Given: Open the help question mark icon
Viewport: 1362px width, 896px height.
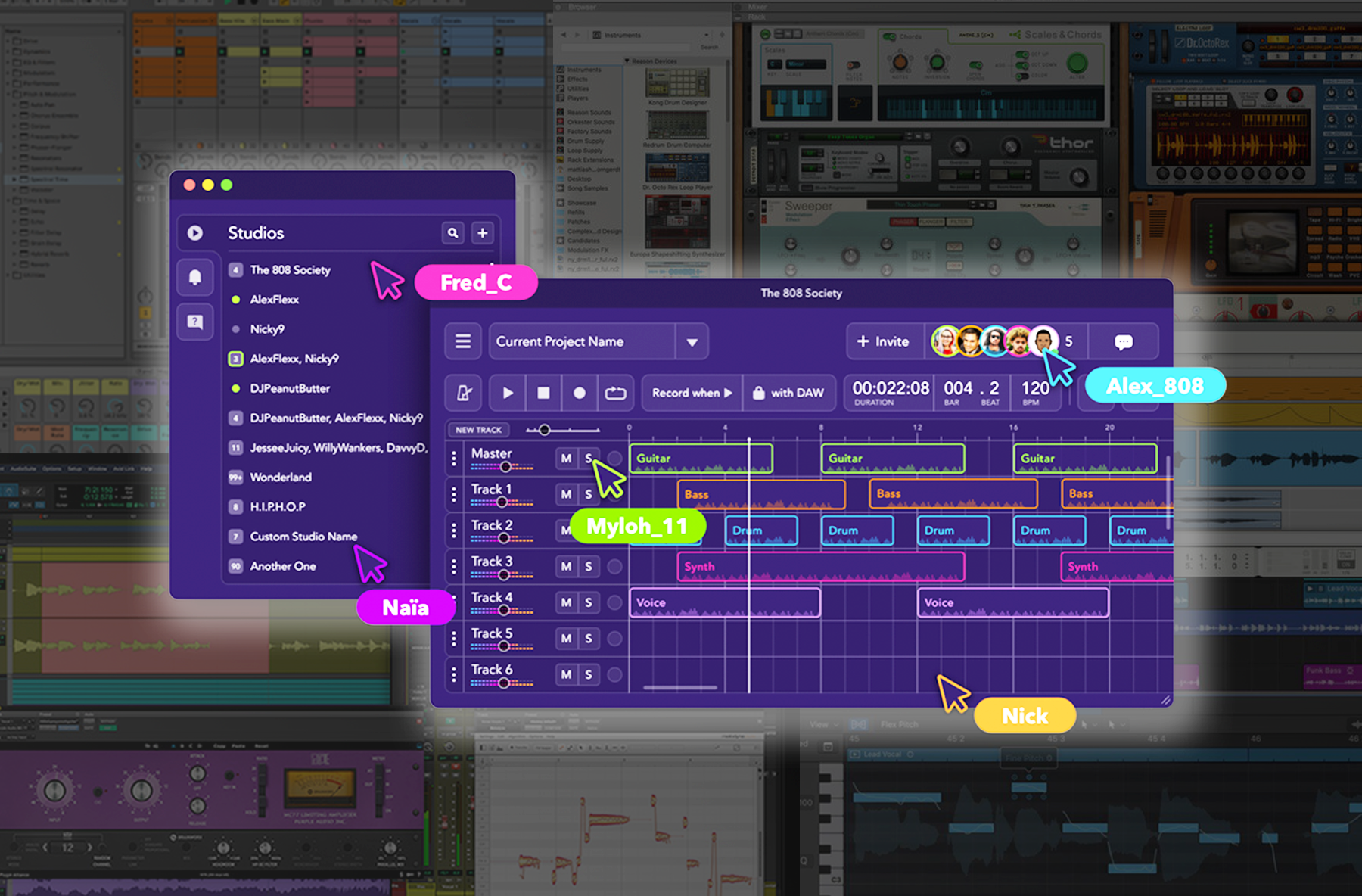Looking at the screenshot, I should pos(194,322).
